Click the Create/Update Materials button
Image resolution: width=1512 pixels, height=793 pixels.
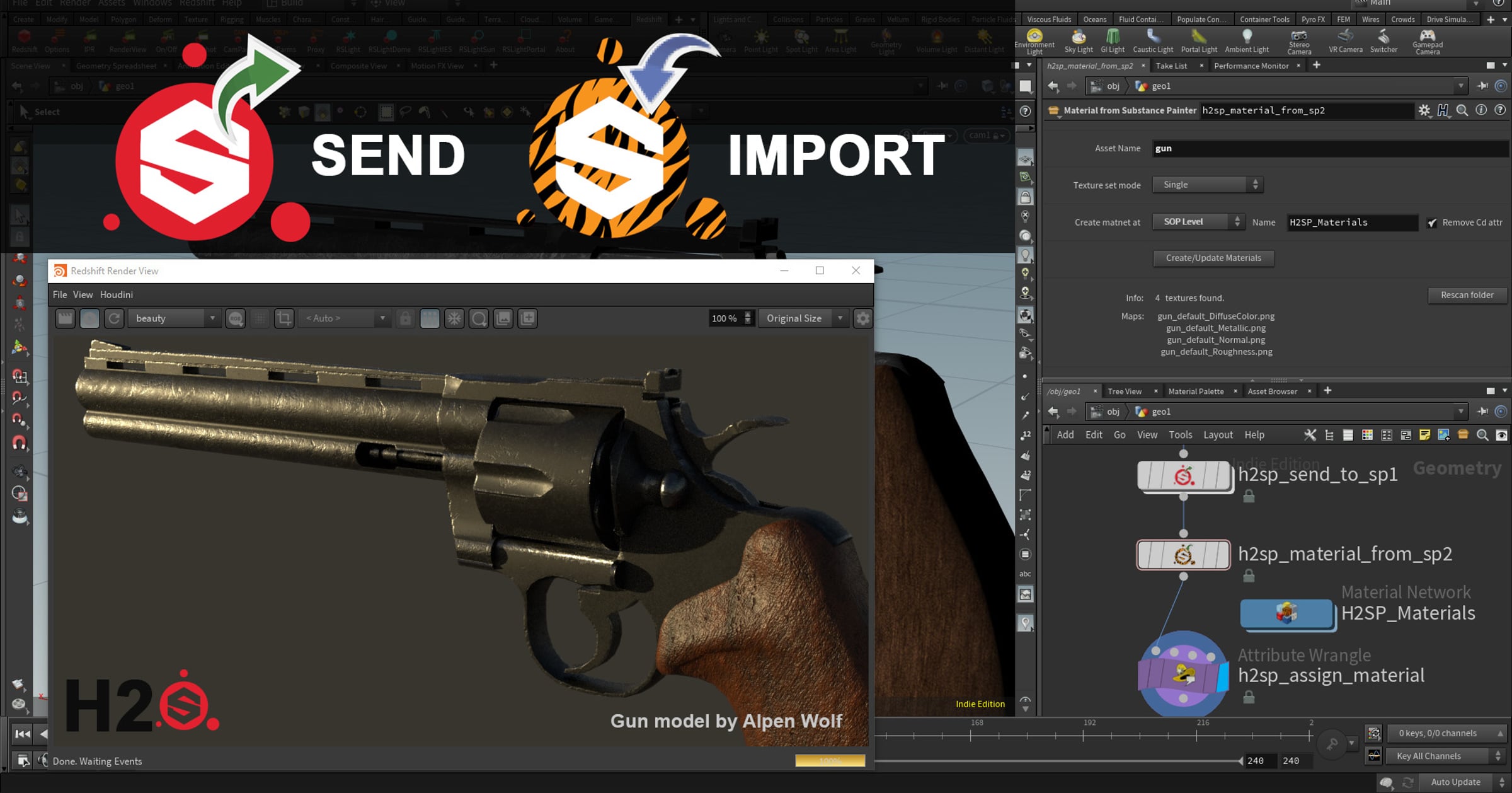click(x=1213, y=258)
